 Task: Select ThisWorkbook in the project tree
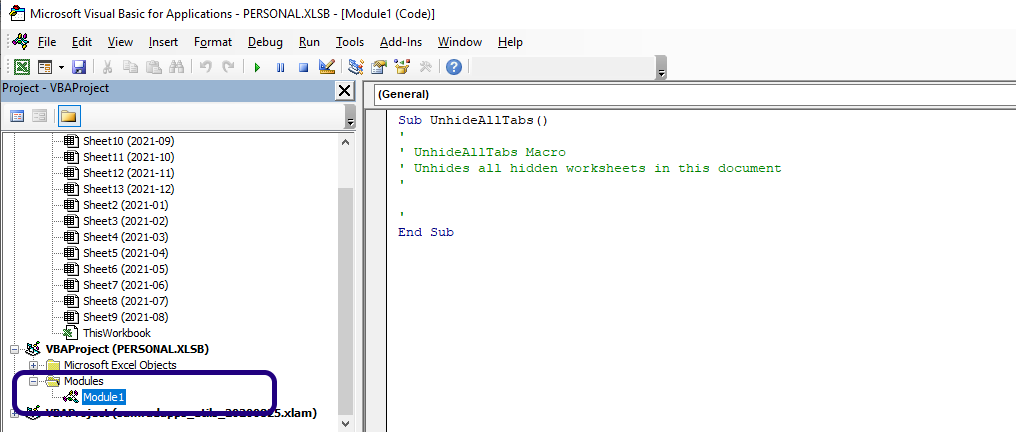[x=117, y=333]
